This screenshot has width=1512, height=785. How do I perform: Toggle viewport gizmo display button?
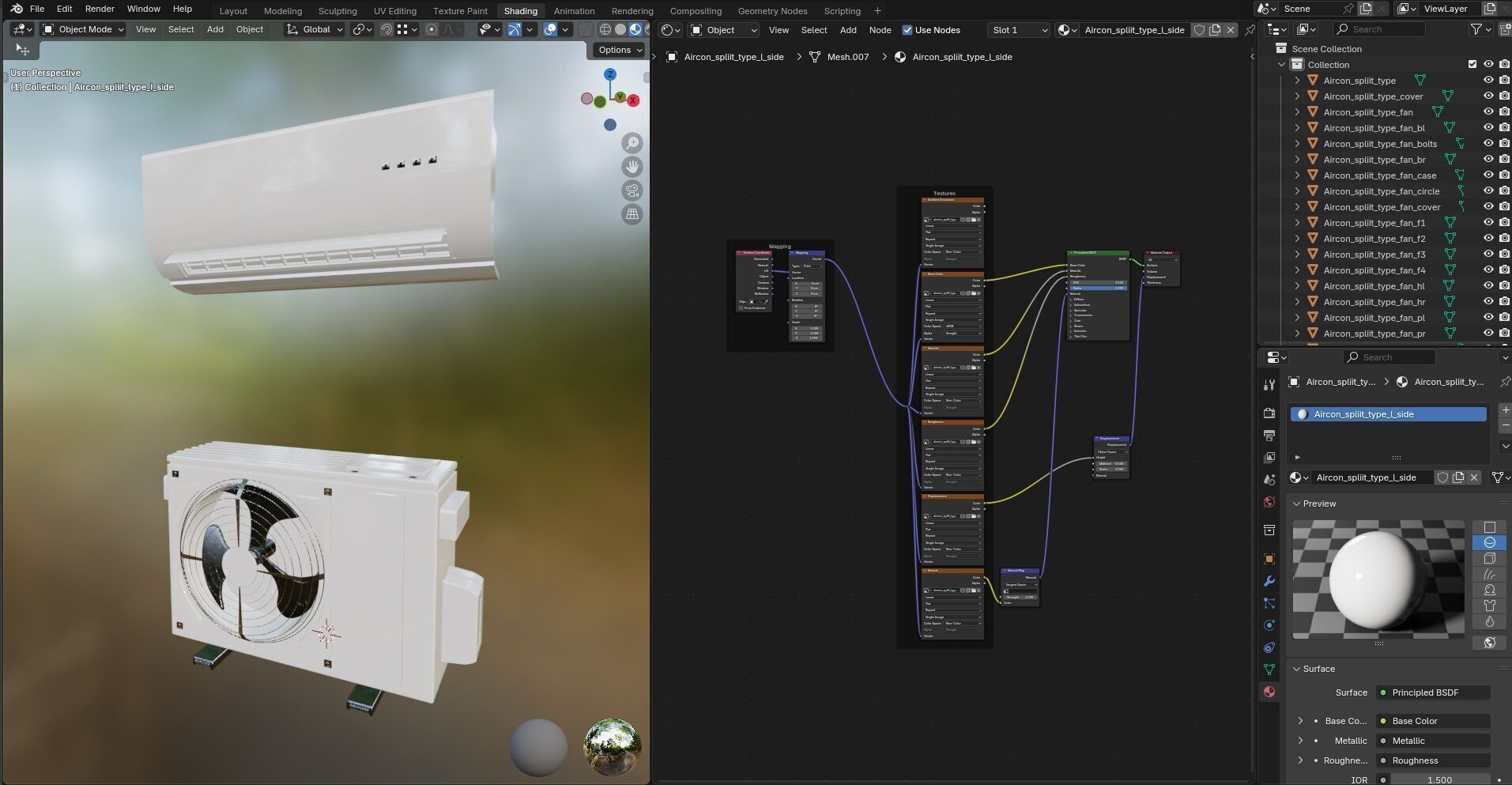(x=515, y=29)
